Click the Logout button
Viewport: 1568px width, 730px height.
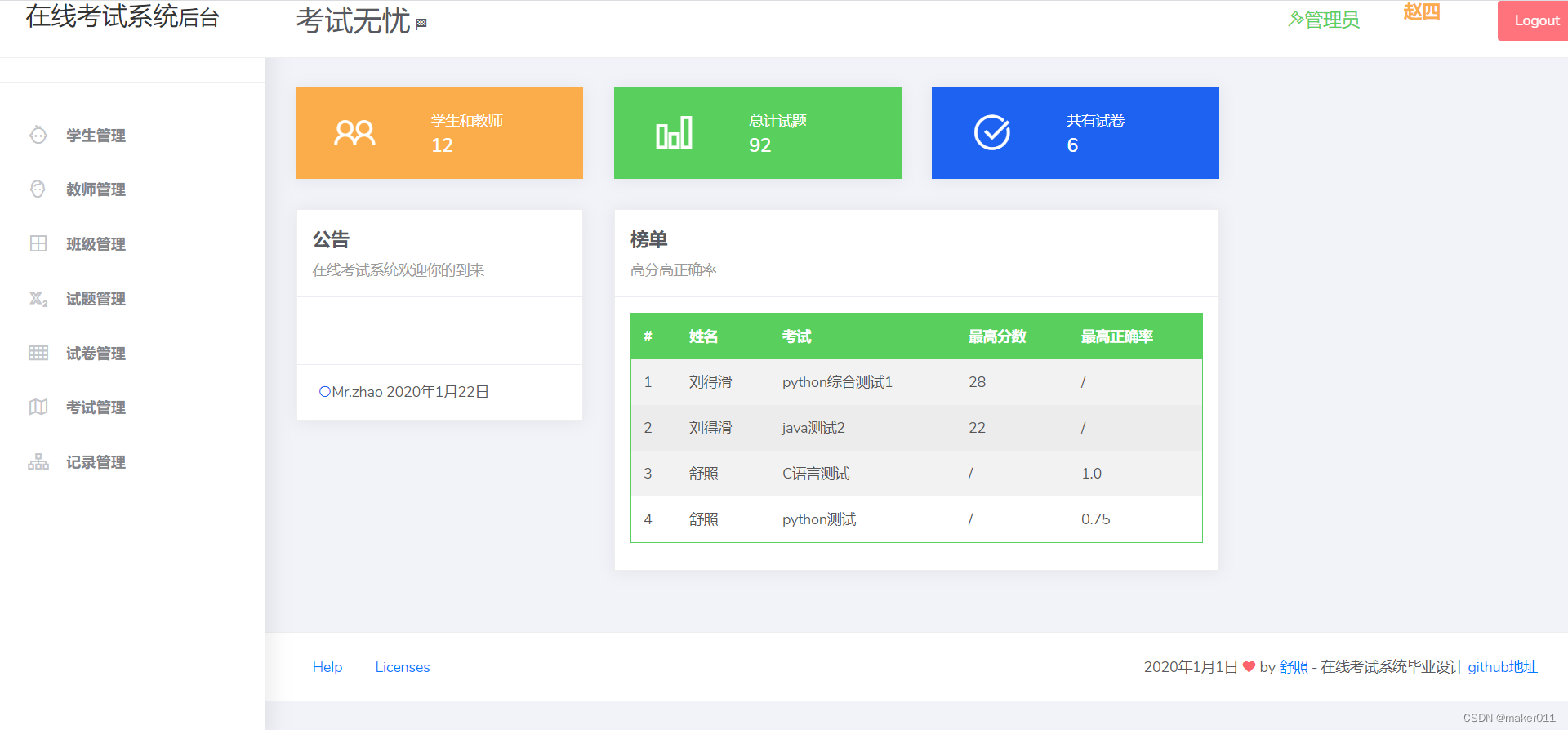(x=1533, y=20)
